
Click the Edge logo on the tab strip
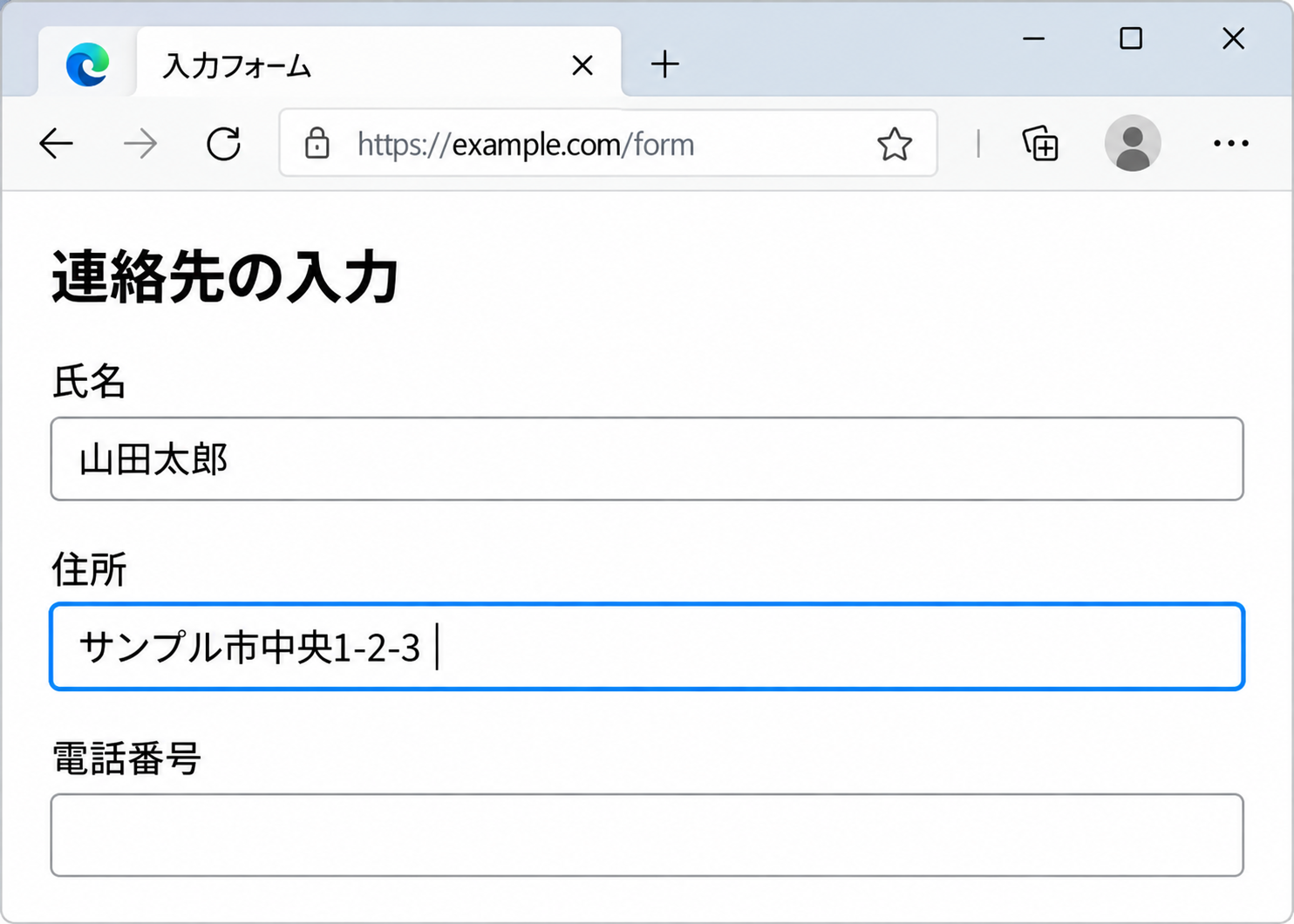pos(87,65)
